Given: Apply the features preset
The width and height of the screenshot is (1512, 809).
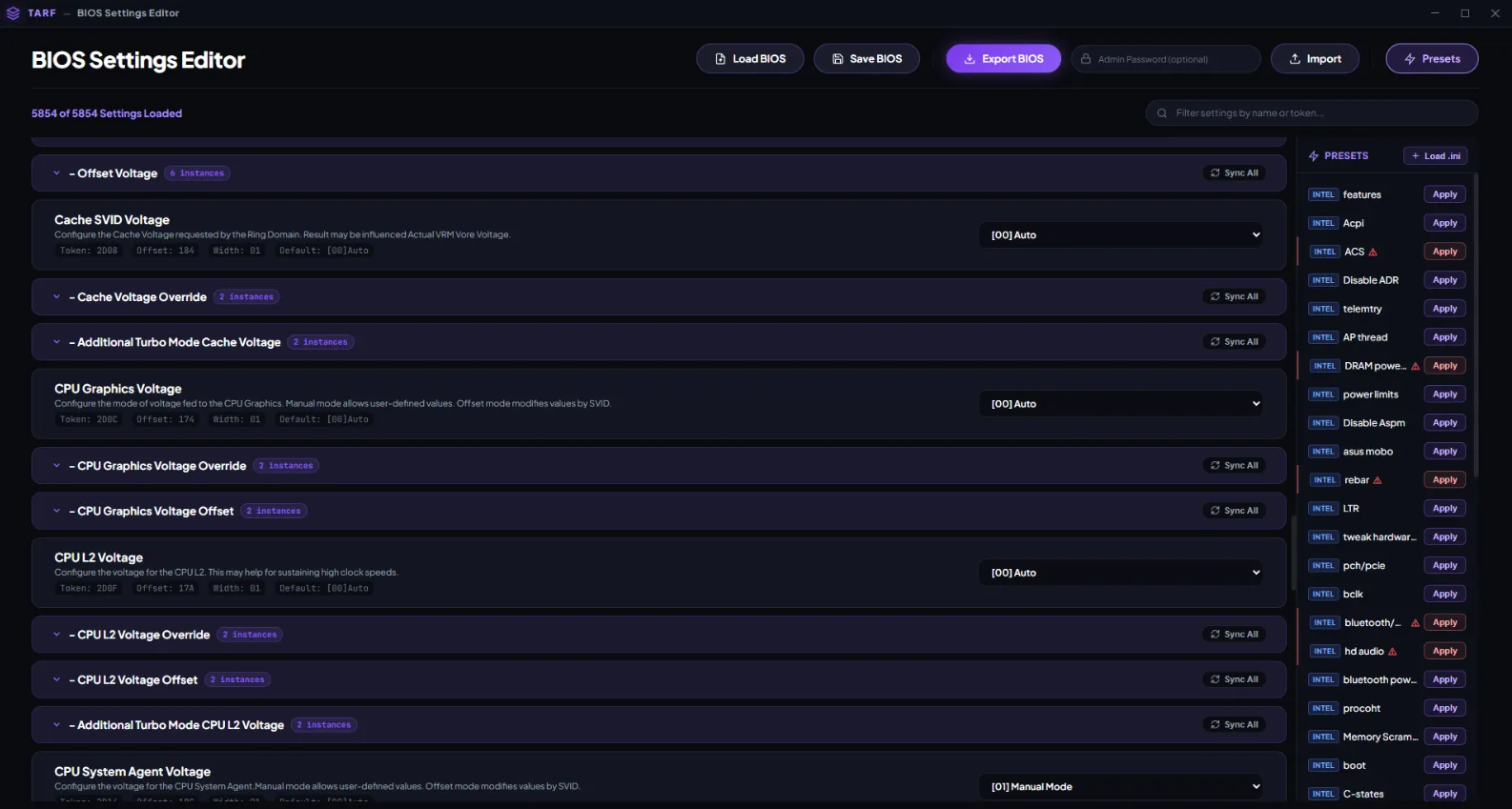Looking at the screenshot, I should pyautogui.click(x=1445, y=194).
